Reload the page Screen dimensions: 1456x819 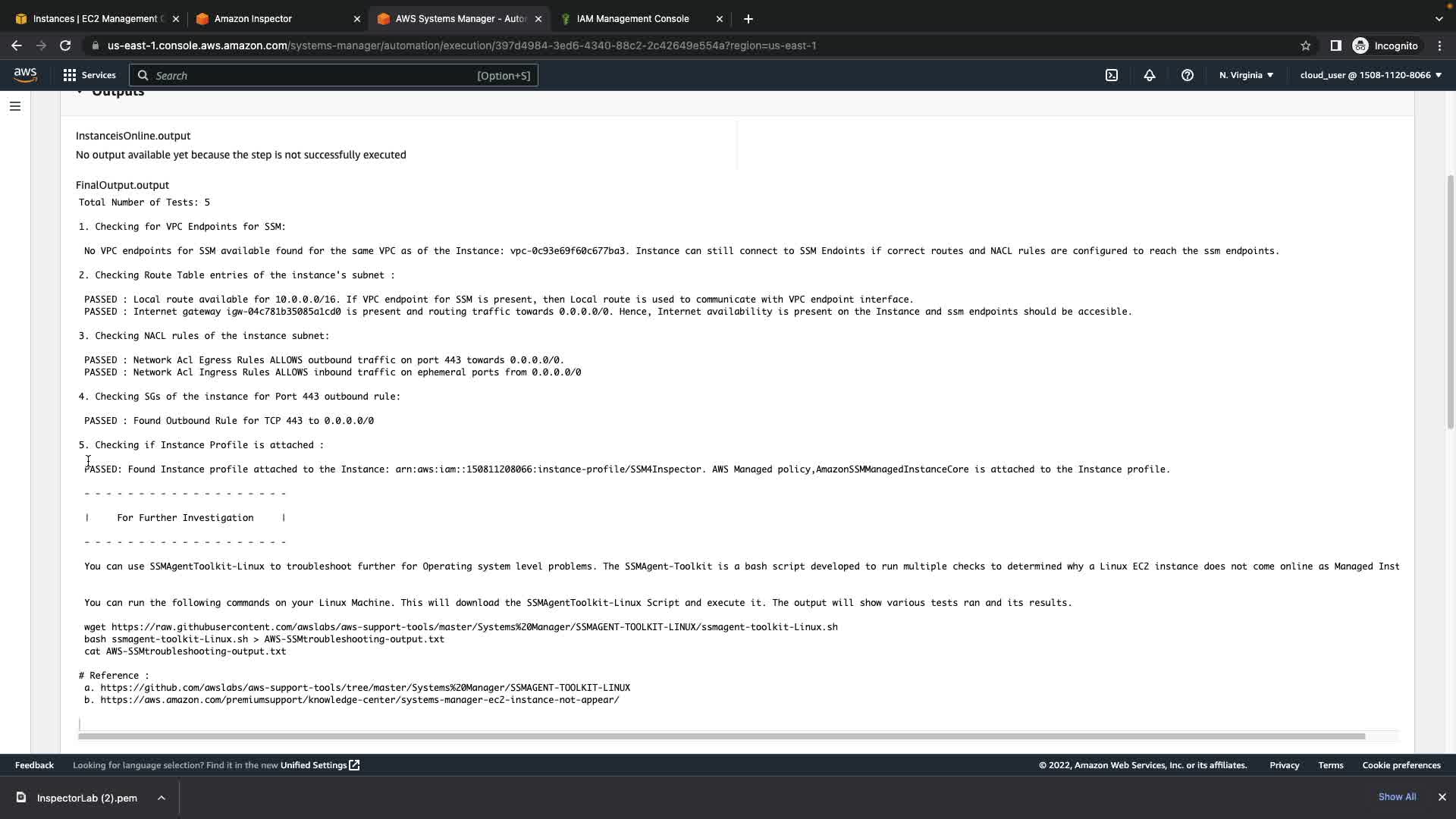(x=65, y=45)
